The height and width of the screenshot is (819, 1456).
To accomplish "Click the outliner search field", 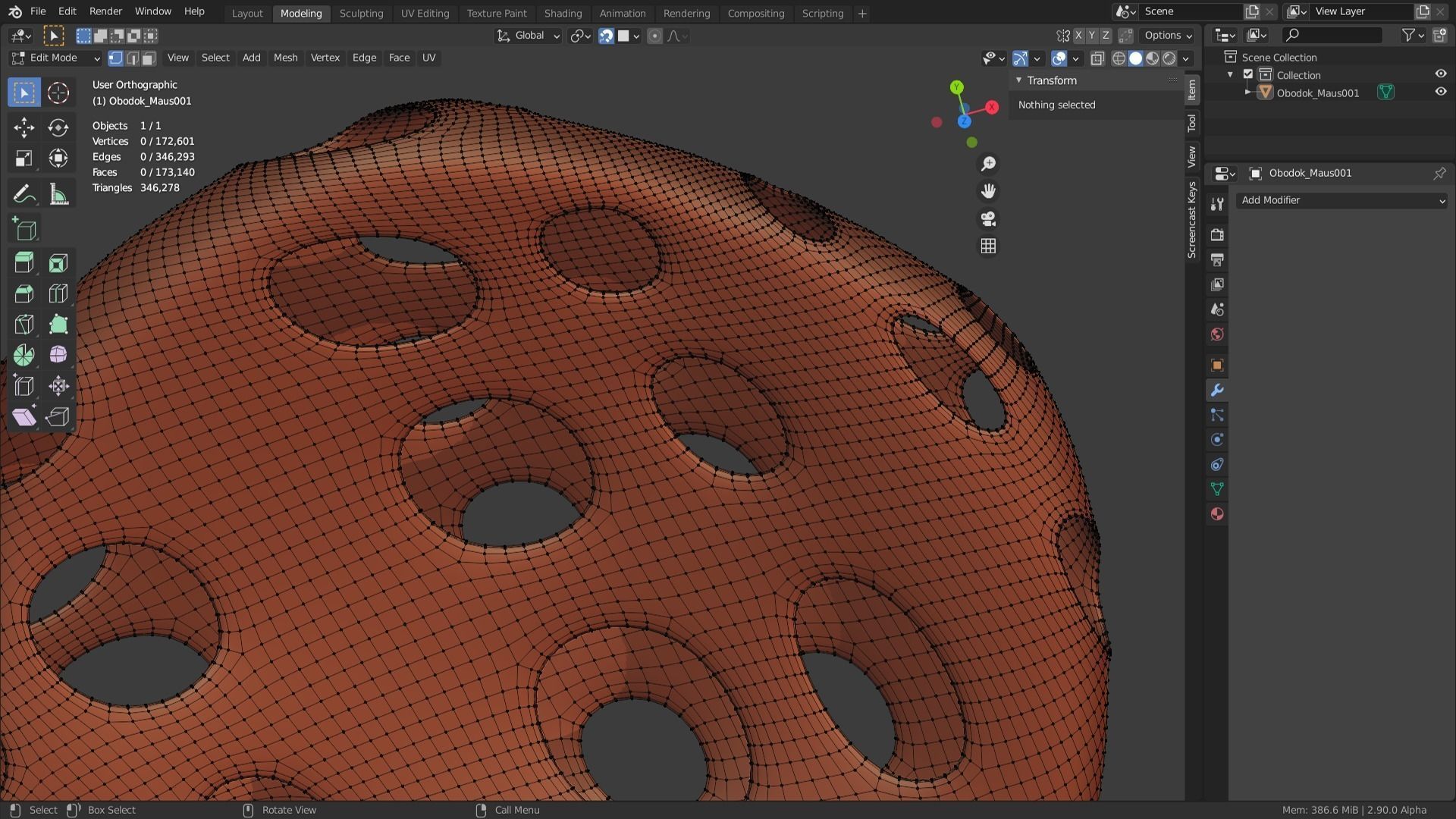I will [x=1332, y=35].
